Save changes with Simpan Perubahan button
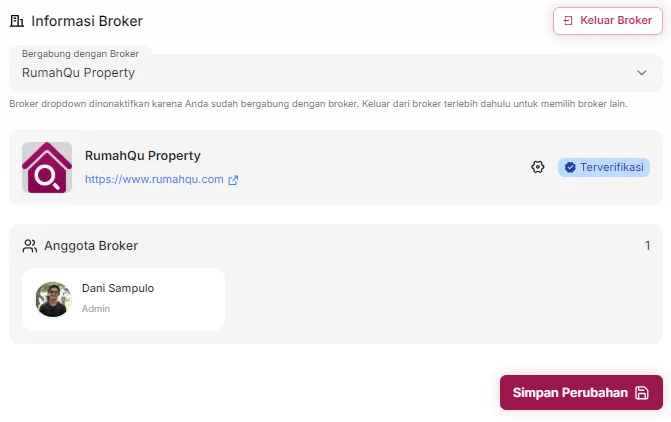The image size is (671, 422). [570, 393]
